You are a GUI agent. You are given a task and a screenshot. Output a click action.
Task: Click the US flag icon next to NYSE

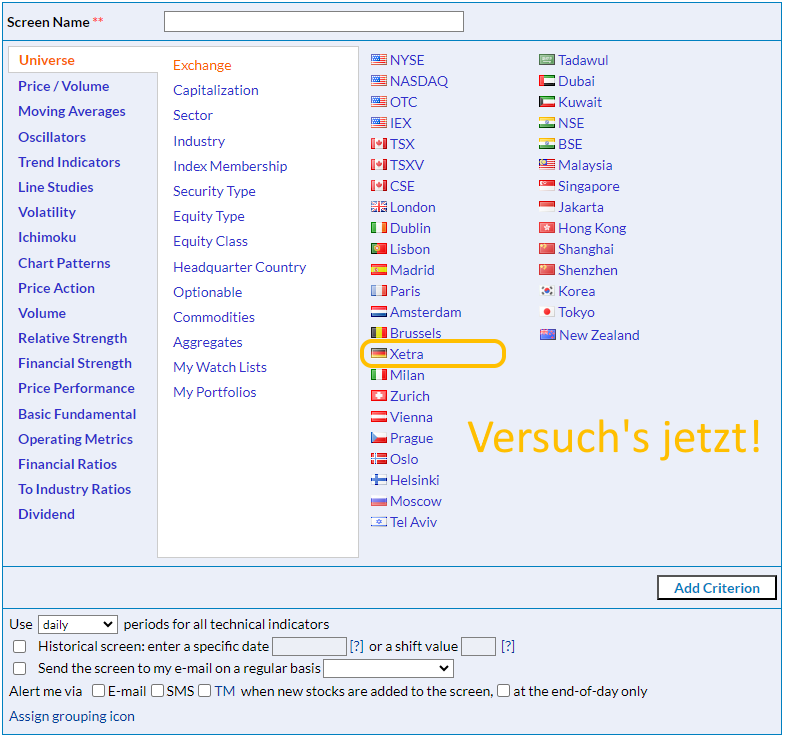(378, 60)
